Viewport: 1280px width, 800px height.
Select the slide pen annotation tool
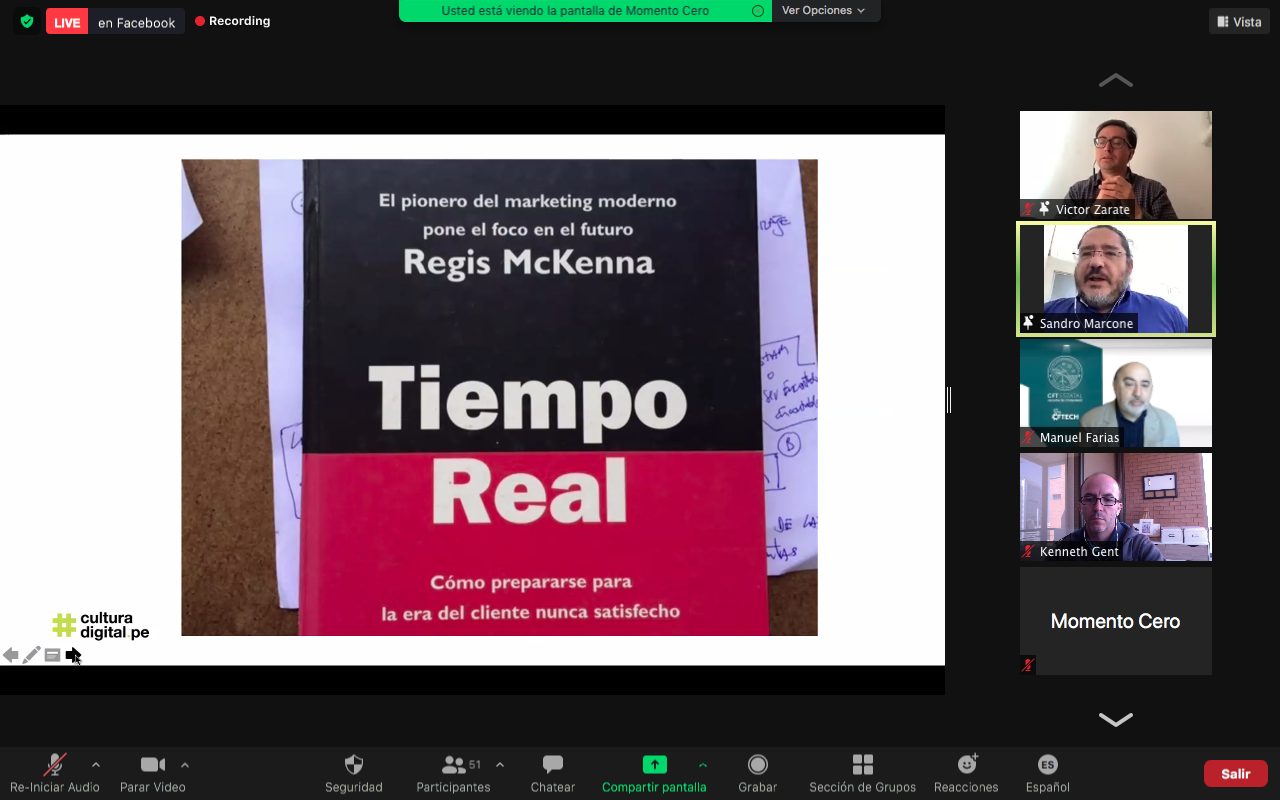(32, 655)
